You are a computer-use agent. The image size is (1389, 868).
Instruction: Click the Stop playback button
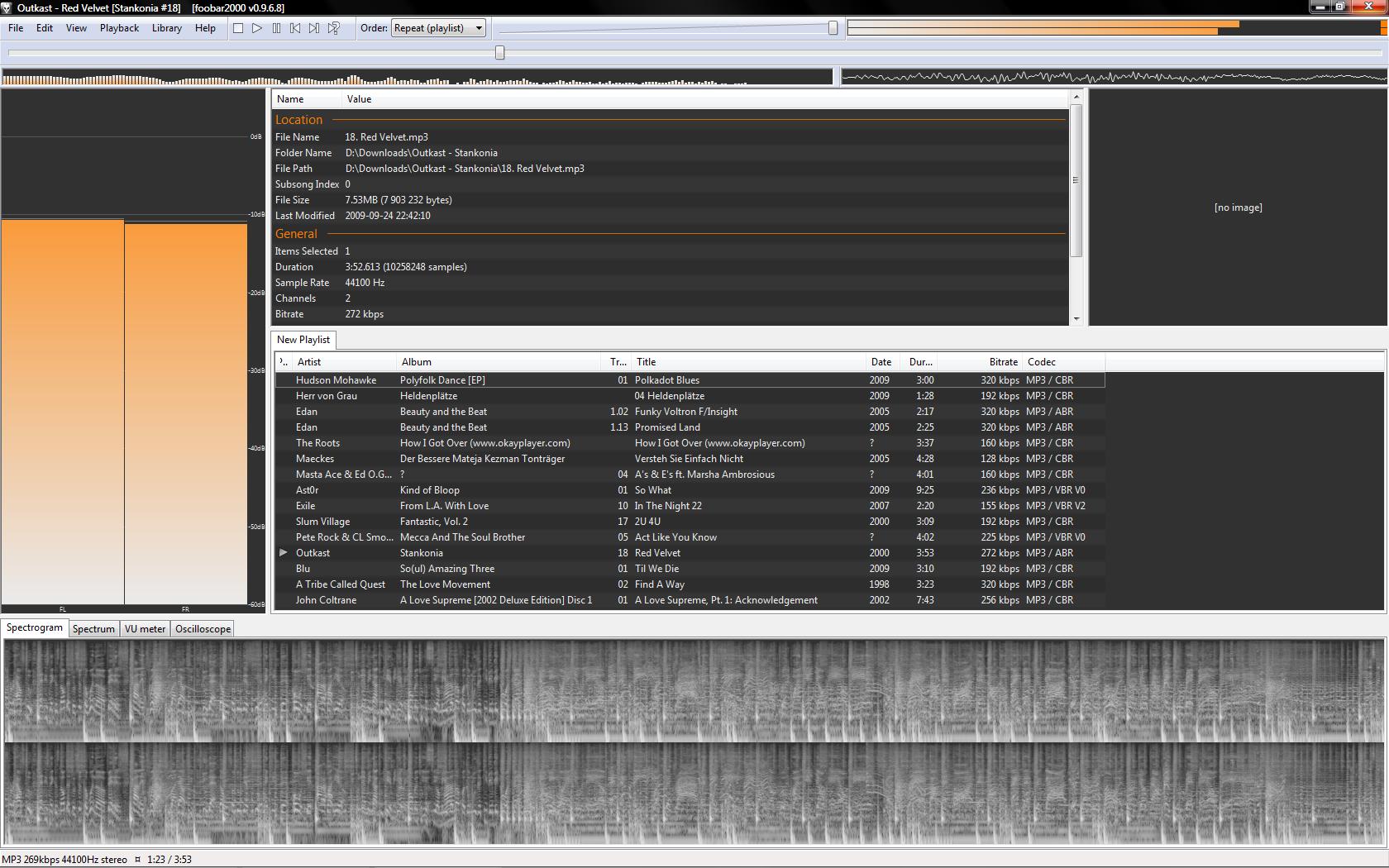tap(238, 28)
